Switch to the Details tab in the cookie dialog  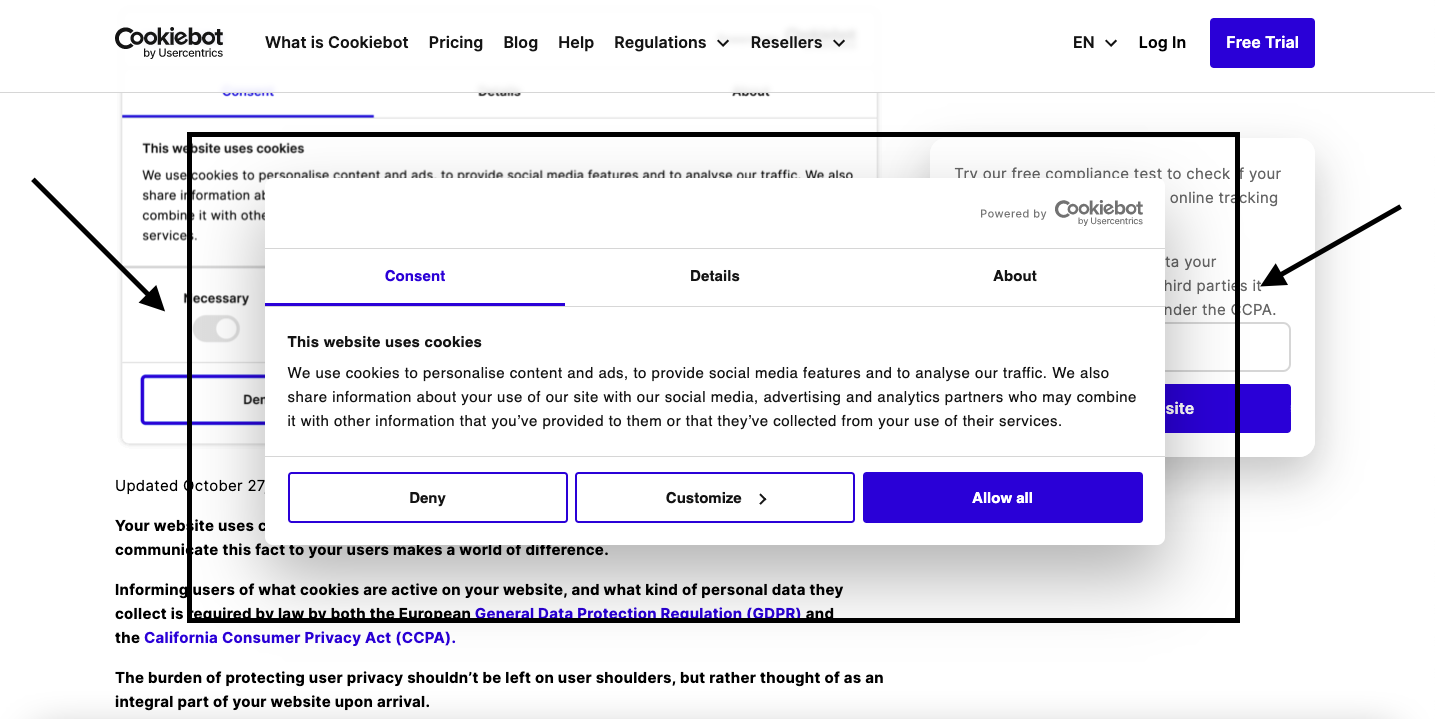click(x=715, y=276)
